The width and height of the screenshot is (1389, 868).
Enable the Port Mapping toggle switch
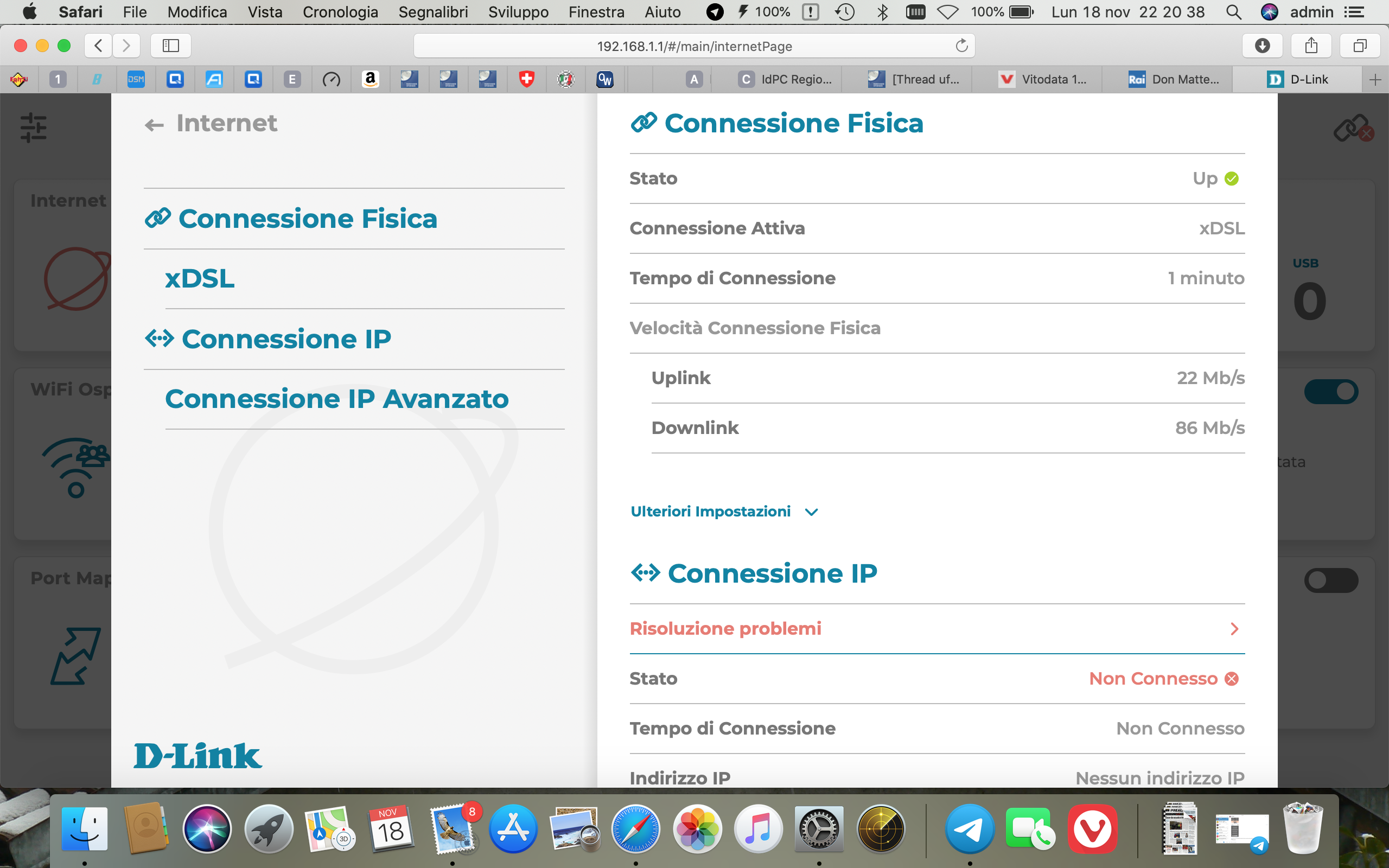pyautogui.click(x=1330, y=580)
